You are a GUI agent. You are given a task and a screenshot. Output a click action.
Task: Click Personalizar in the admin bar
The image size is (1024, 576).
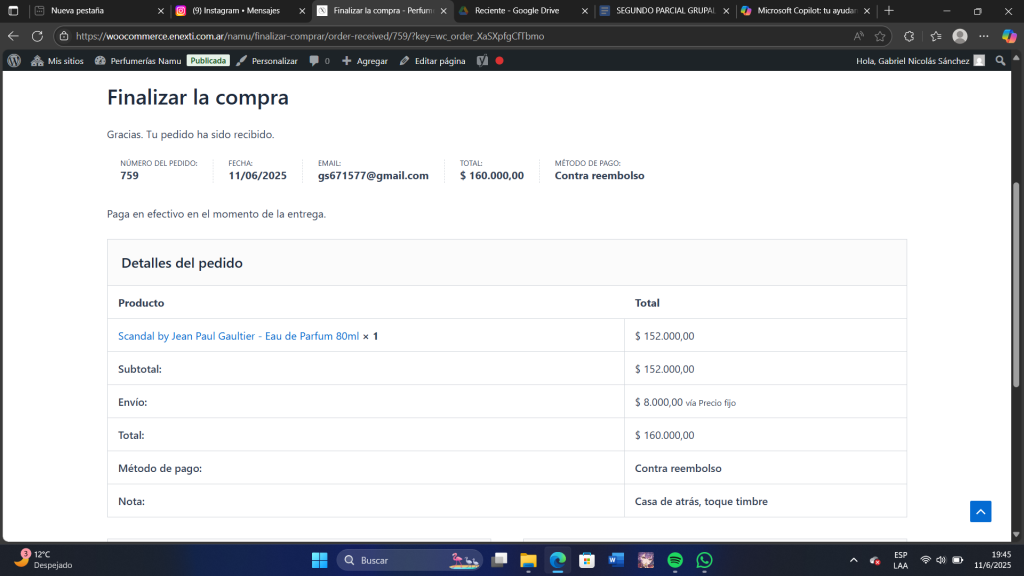(267, 61)
